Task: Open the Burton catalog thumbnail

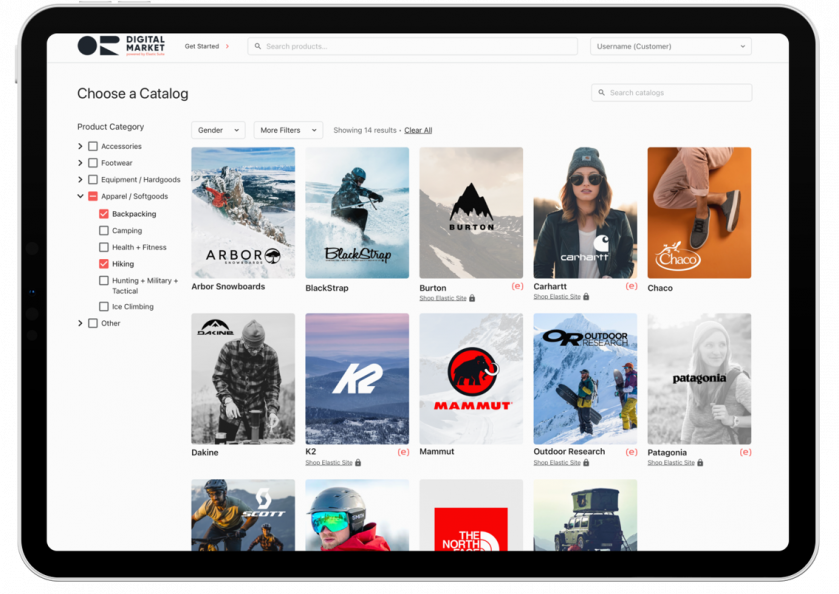Action: coord(471,212)
